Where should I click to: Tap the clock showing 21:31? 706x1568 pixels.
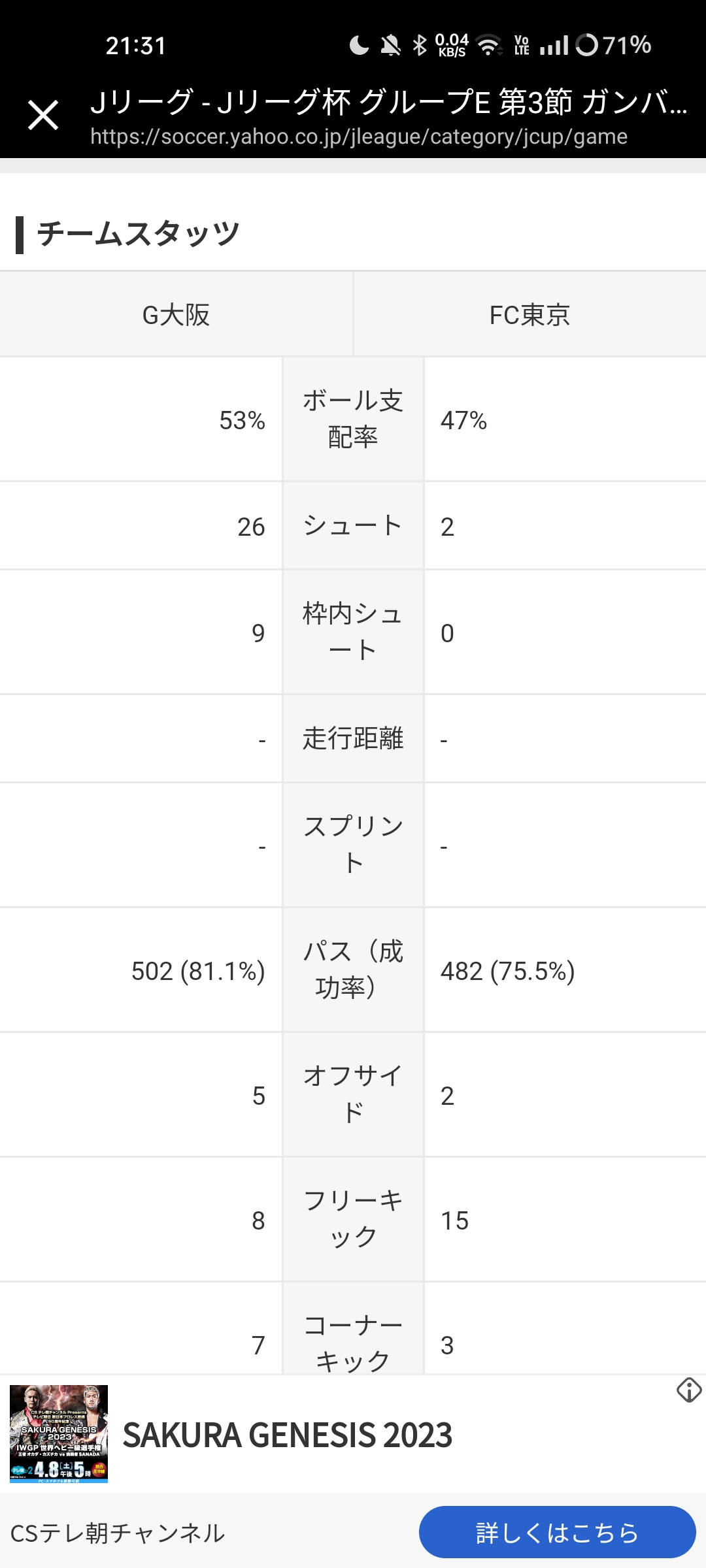pos(136,46)
